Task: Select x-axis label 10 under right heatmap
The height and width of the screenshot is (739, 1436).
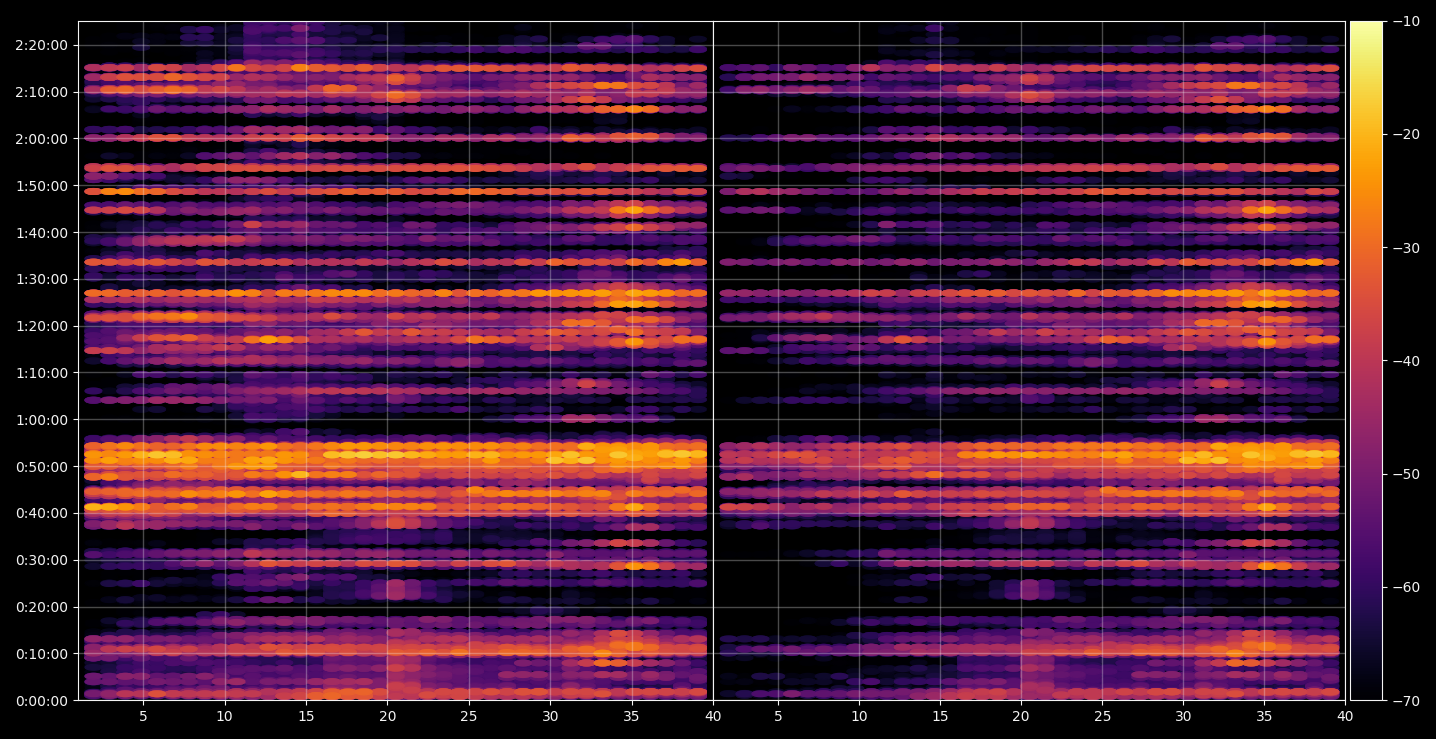Action: point(859,717)
